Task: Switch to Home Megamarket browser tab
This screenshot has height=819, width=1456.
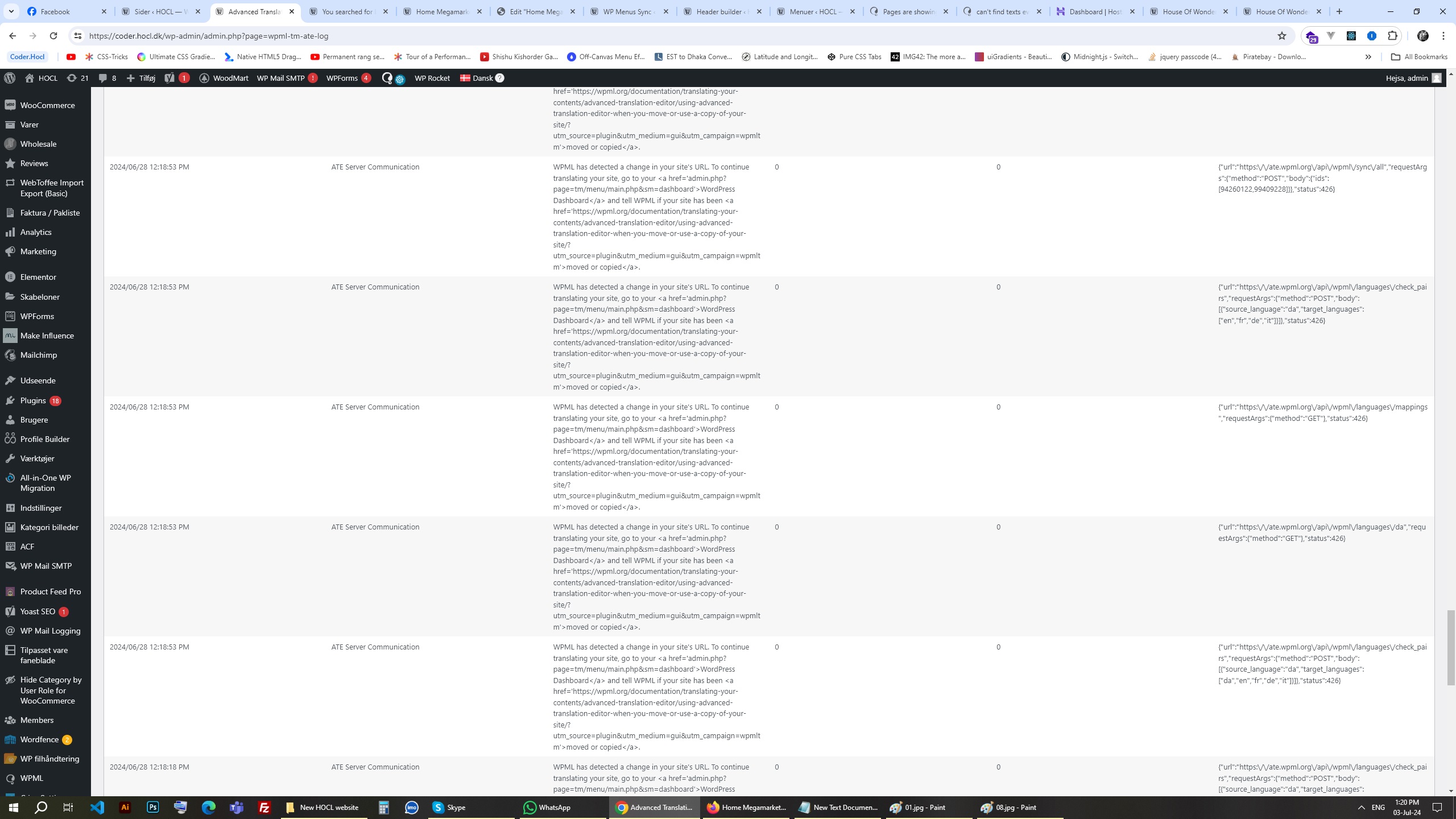Action: pyautogui.click(x=442, y=11)
